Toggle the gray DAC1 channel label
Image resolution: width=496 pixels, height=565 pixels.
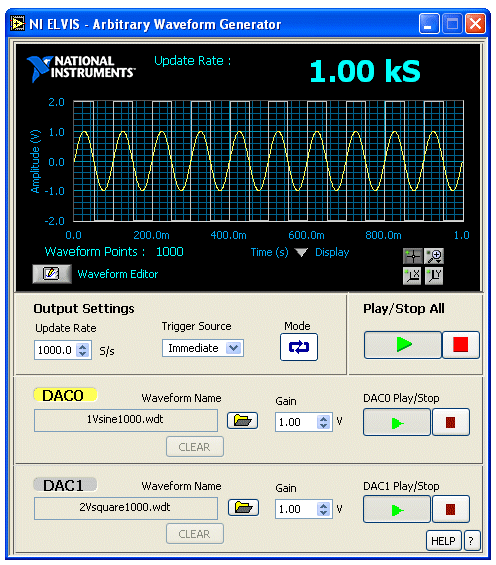[65, 485]
